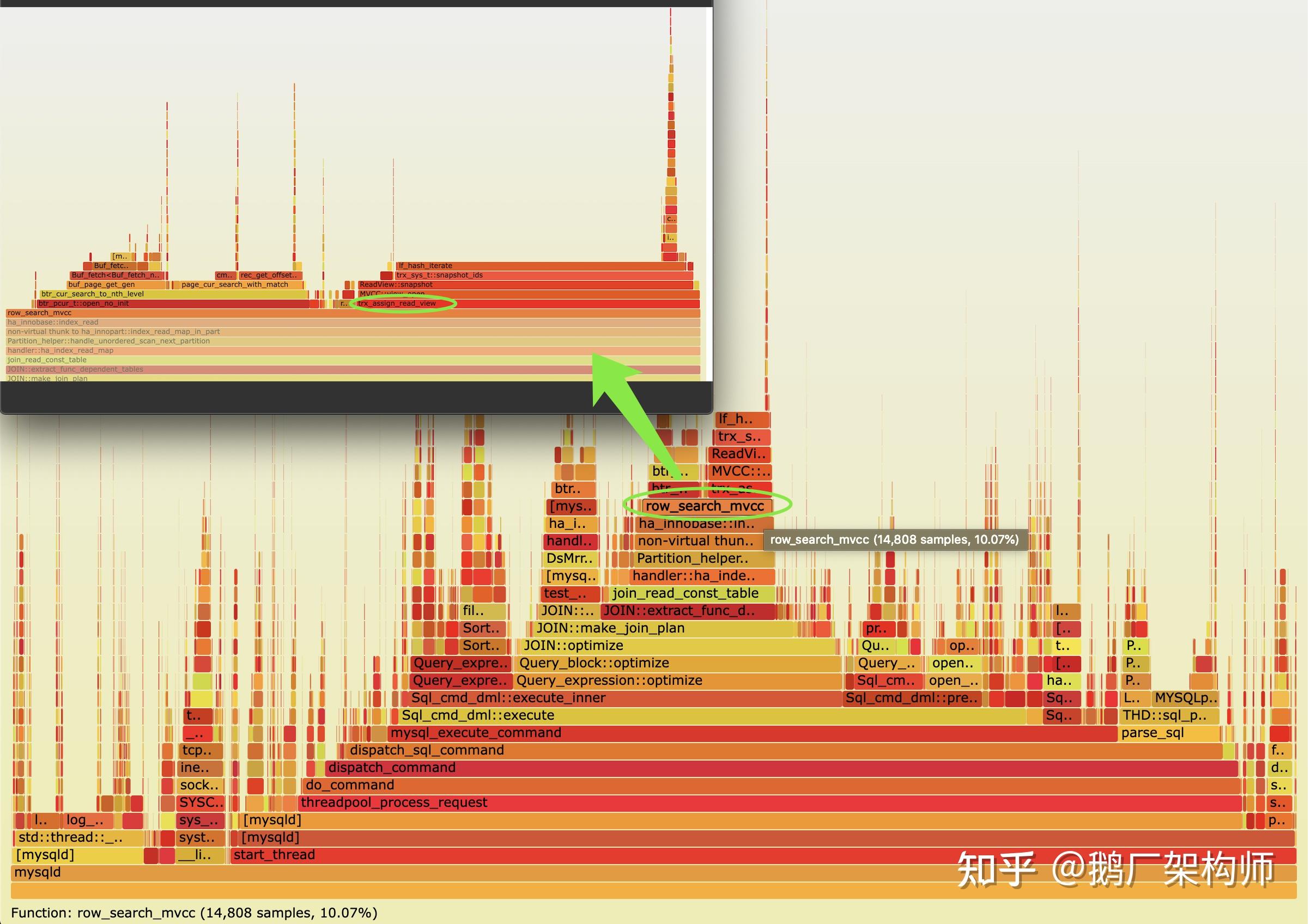Click the dispatch_sql_command frame
Screen dimensions: 1310x924
coord(781,751)
